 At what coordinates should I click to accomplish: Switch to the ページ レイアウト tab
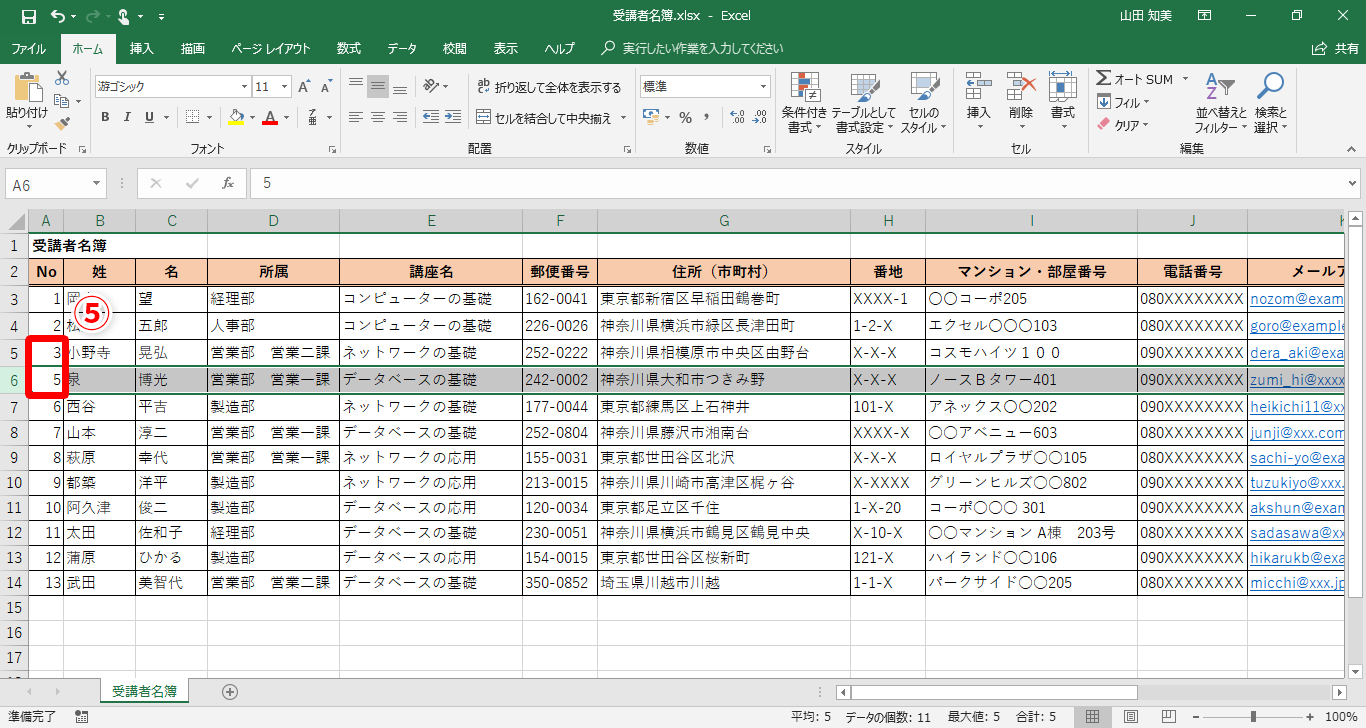coord(271,48)
